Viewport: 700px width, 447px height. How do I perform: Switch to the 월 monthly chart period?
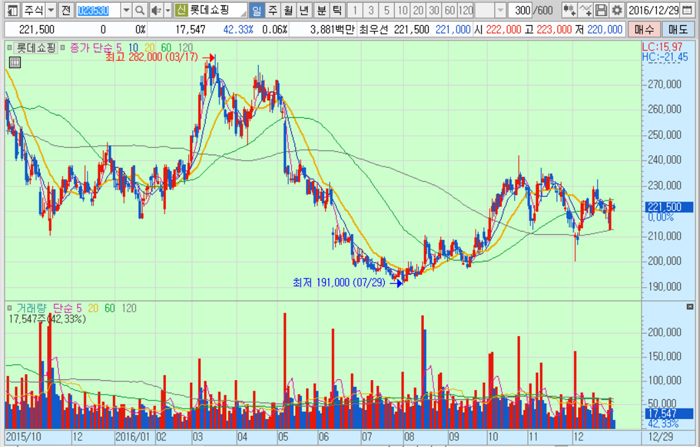[x=288, y=10]
